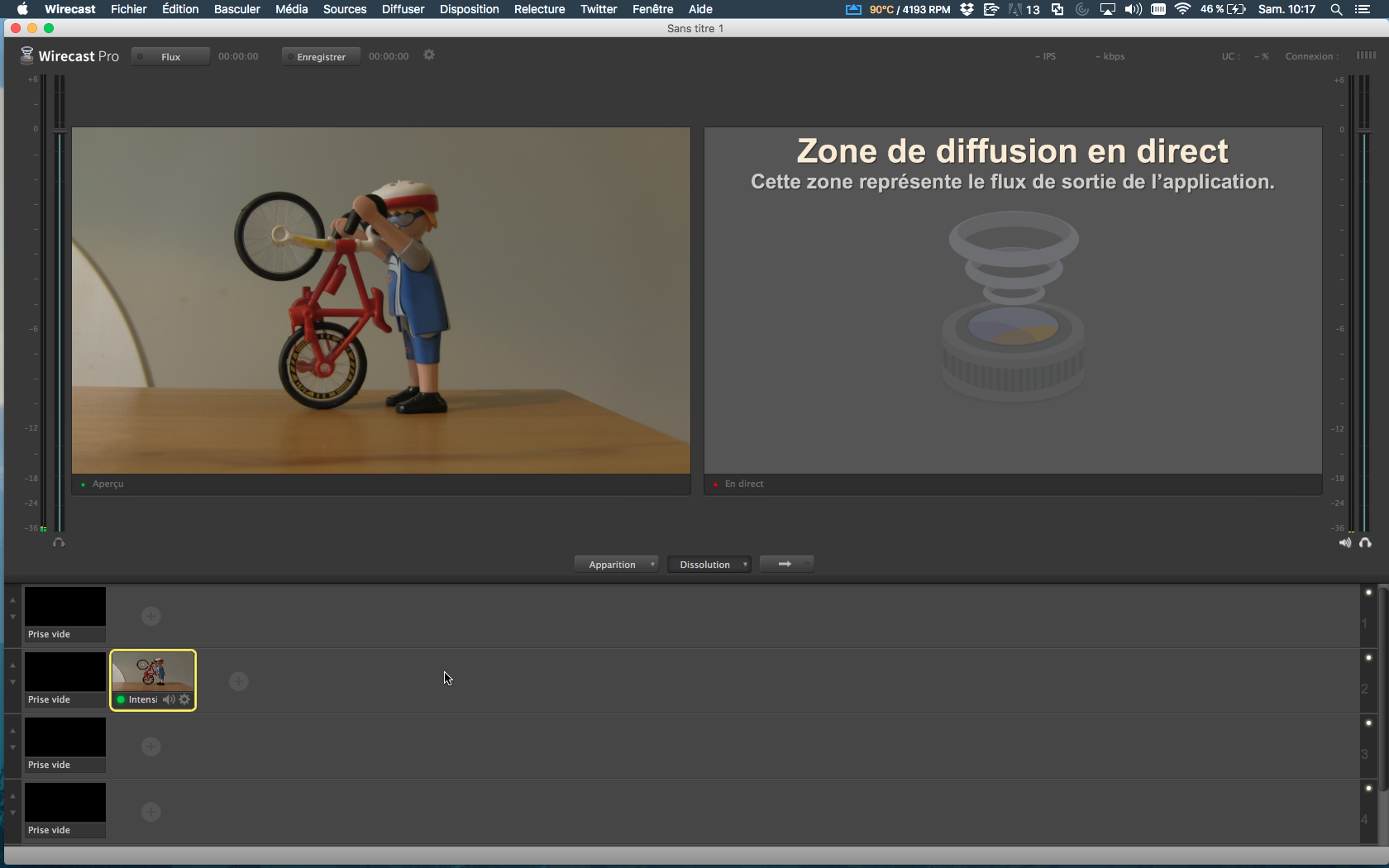This screenshot has height=868, width=1389.
Task: Toggle visibility dot for layer 1
Action: point(1368,593)
